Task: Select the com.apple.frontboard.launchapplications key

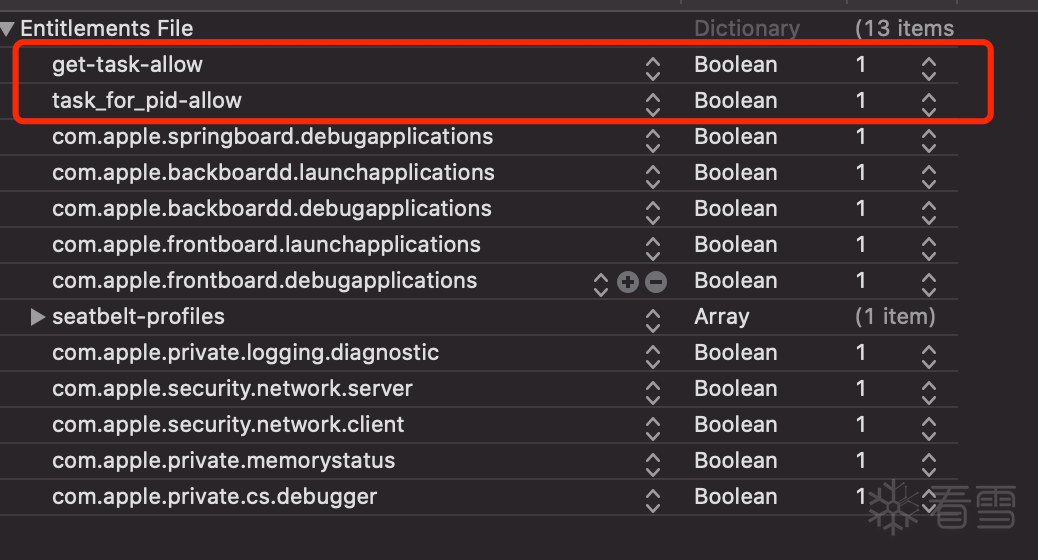Action: click(266, 244)
